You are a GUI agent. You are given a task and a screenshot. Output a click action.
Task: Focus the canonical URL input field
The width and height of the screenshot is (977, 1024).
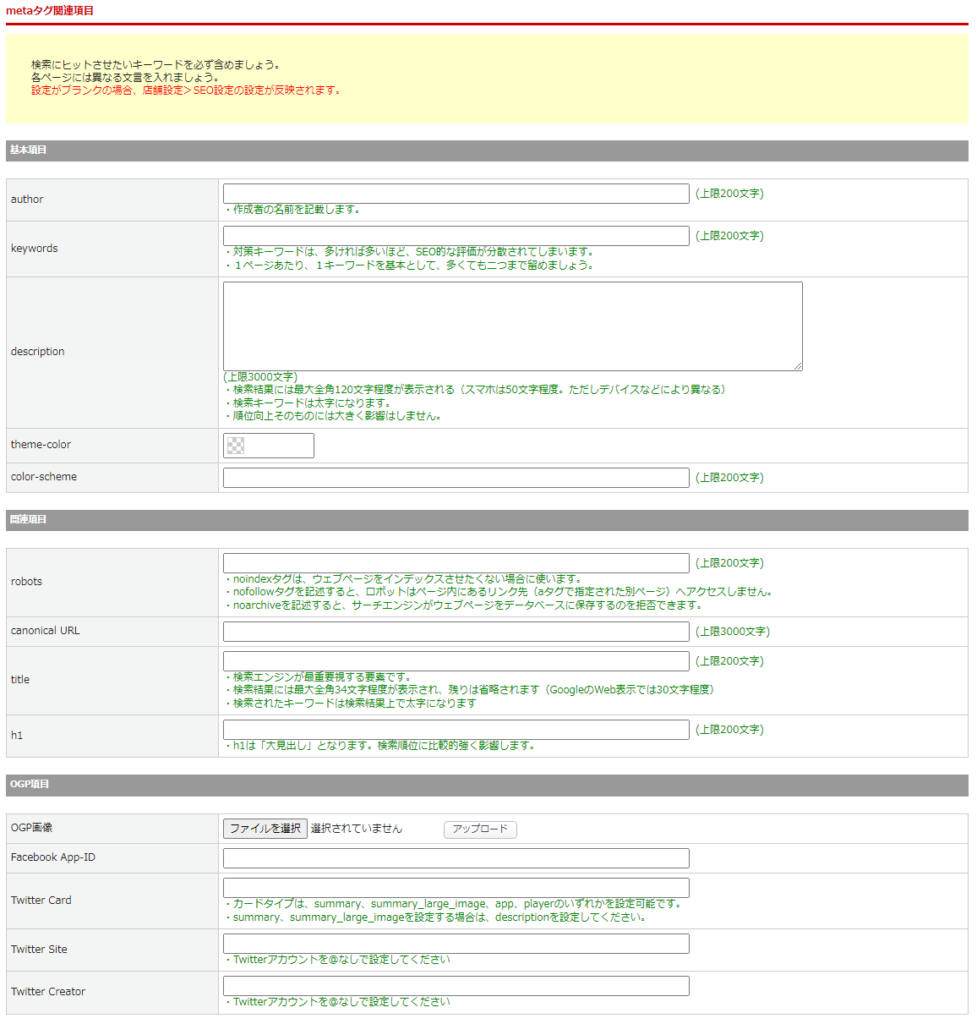coord(456,632)
